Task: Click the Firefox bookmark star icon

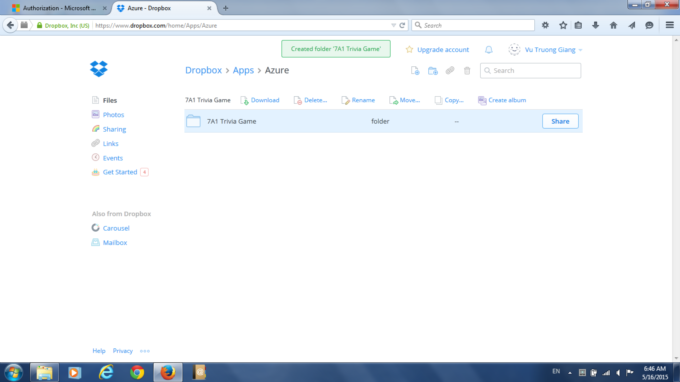Action: (563, 25)
